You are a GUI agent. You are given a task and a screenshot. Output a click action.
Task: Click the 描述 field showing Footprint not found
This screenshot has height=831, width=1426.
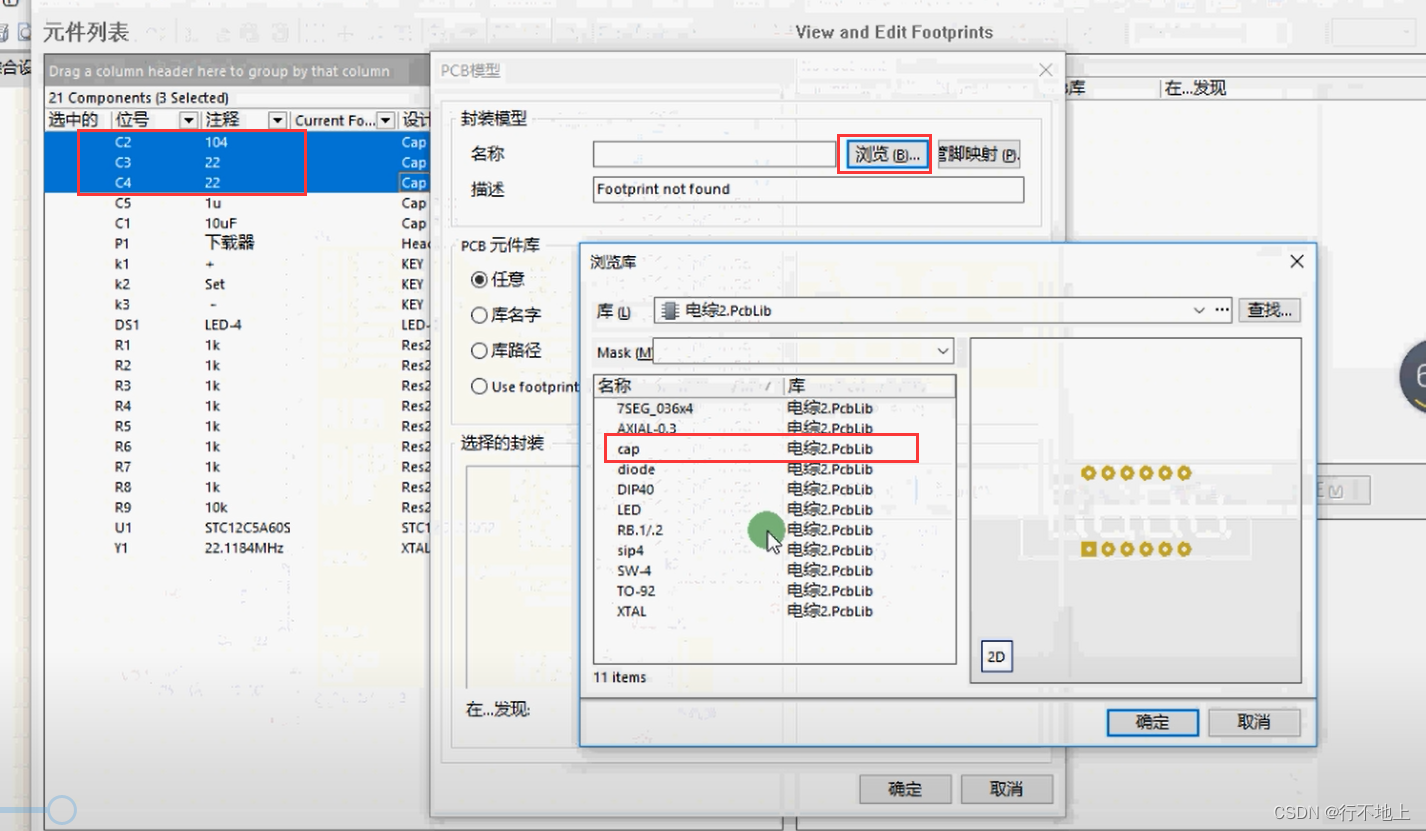[x=808, y=190]
